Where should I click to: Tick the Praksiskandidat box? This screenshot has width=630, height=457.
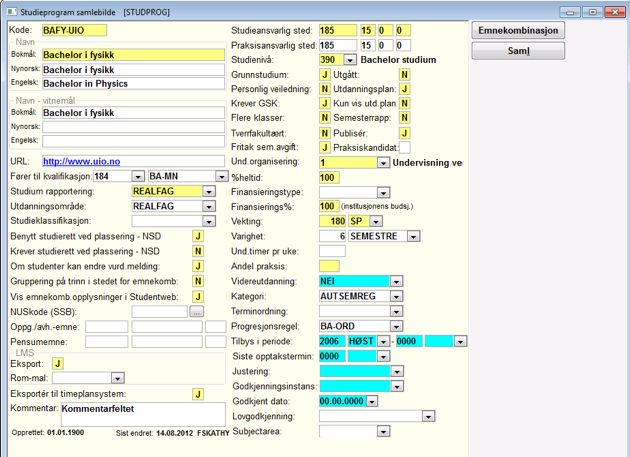tap(404, 148)
